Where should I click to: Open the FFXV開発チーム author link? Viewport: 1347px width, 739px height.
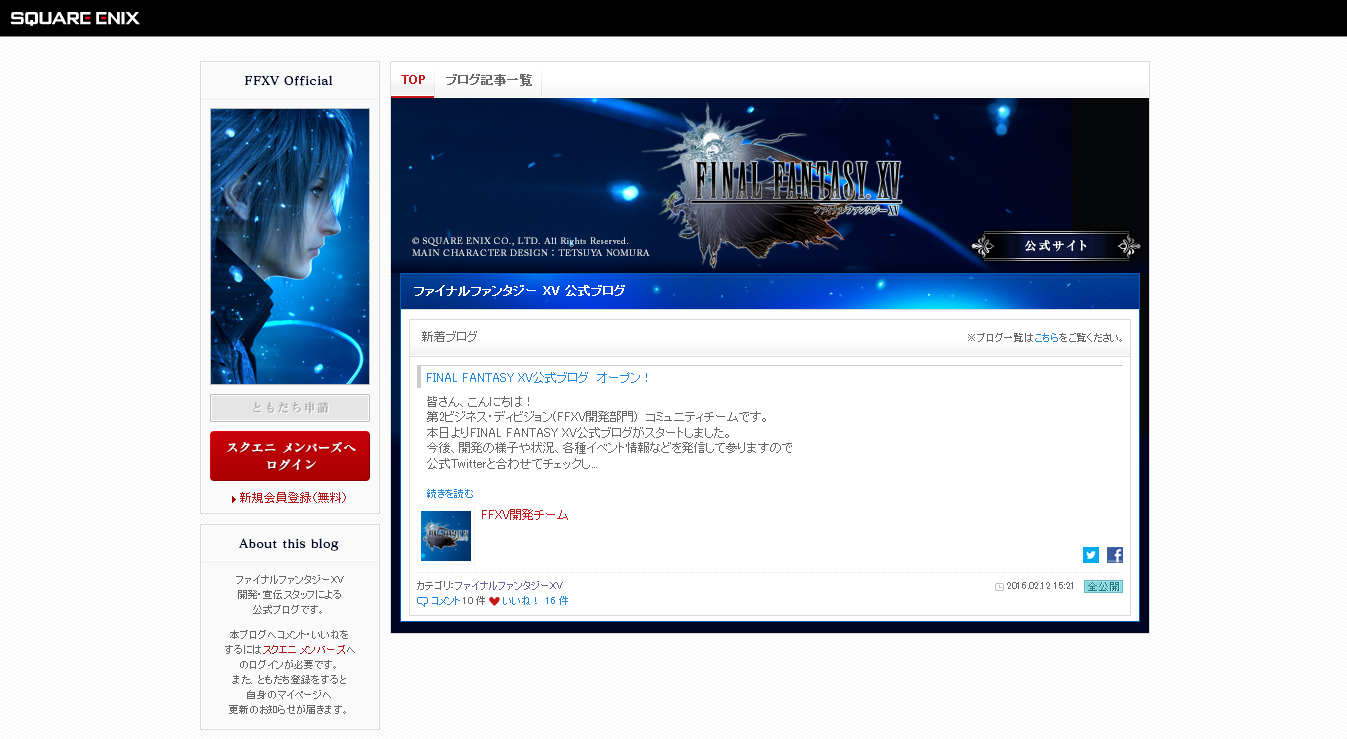pyautogui.click(x=524, y=515)
